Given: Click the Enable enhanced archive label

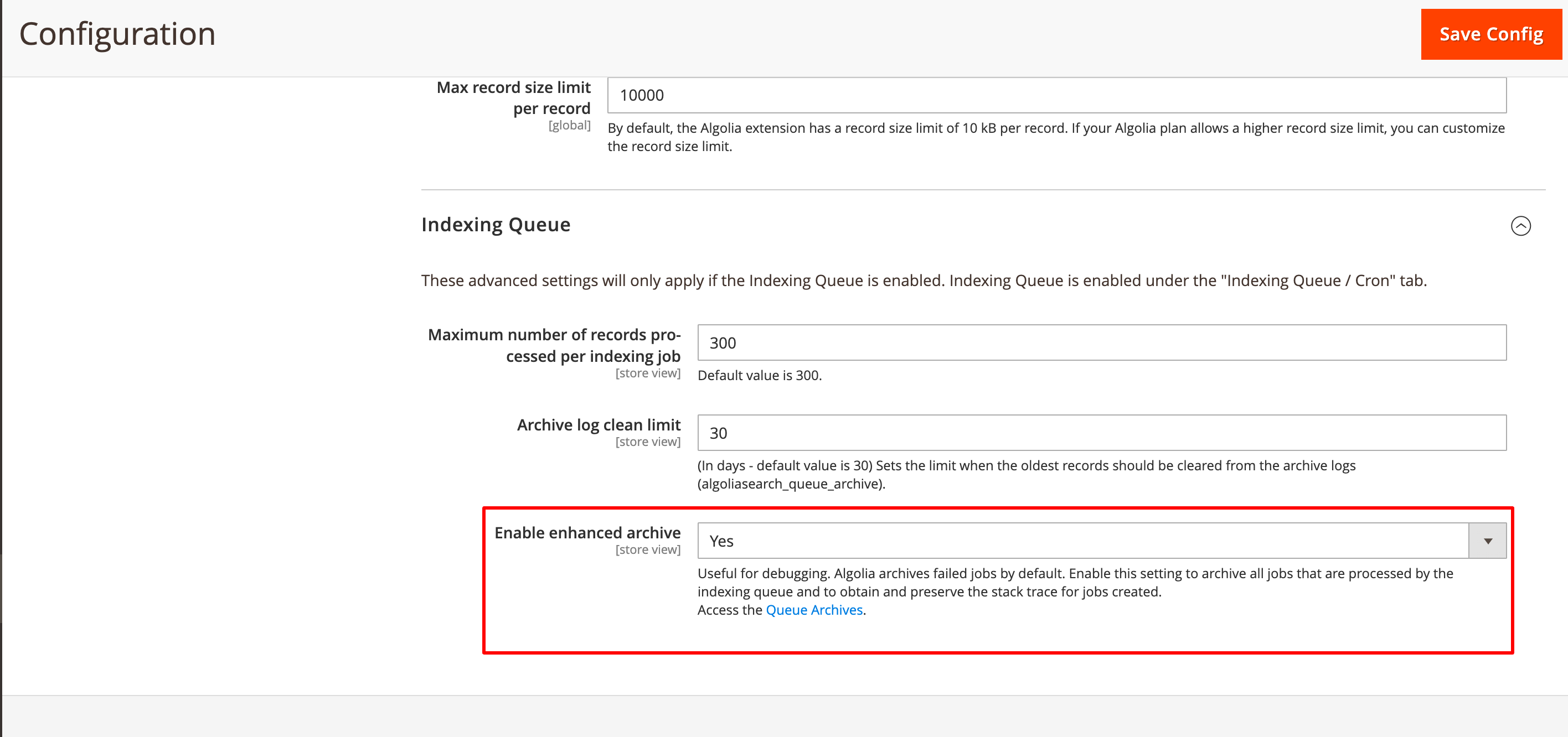Looking at the screenshot, I should (587, 533).
